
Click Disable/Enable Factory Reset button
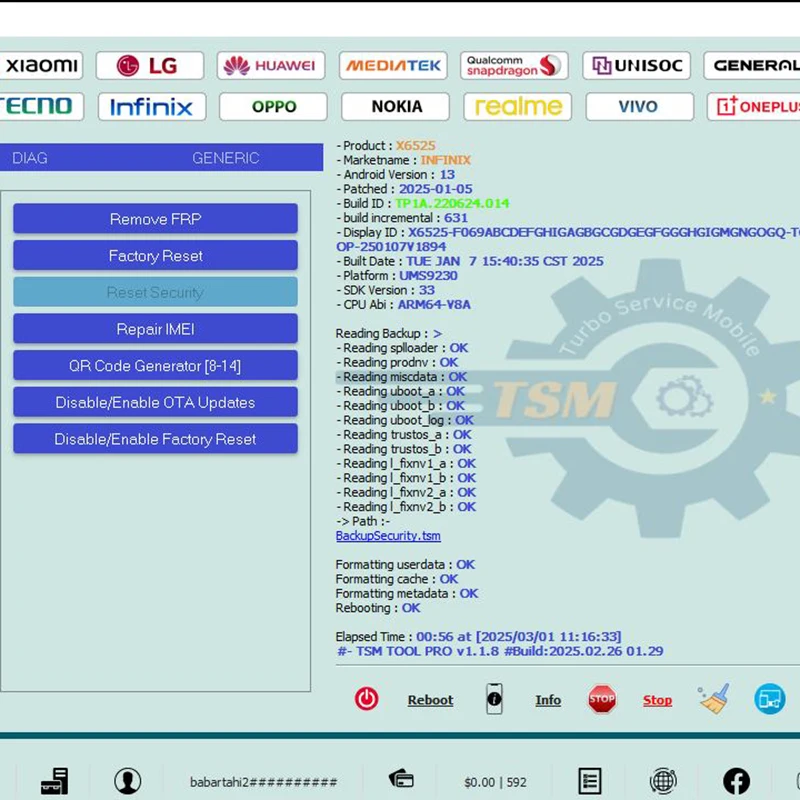click(155, 439)
